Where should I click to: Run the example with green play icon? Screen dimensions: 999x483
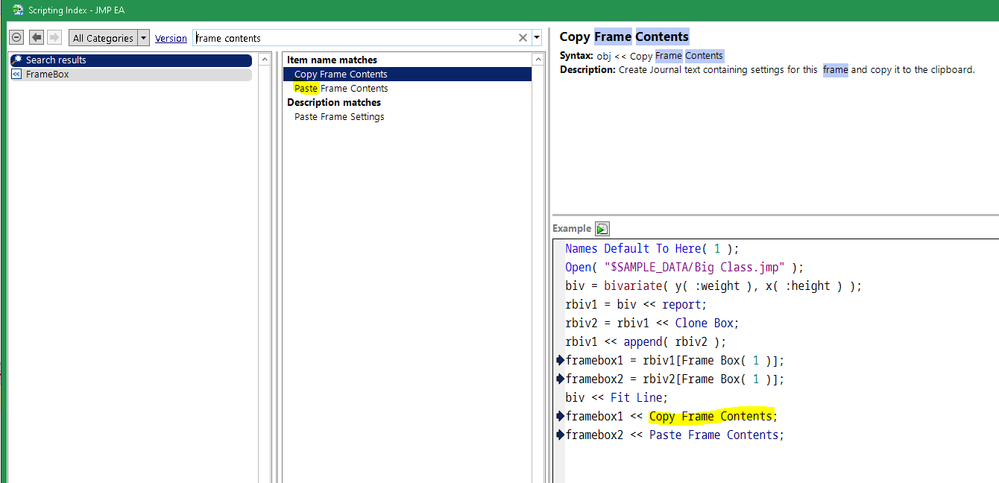click(x=602, y=228)
